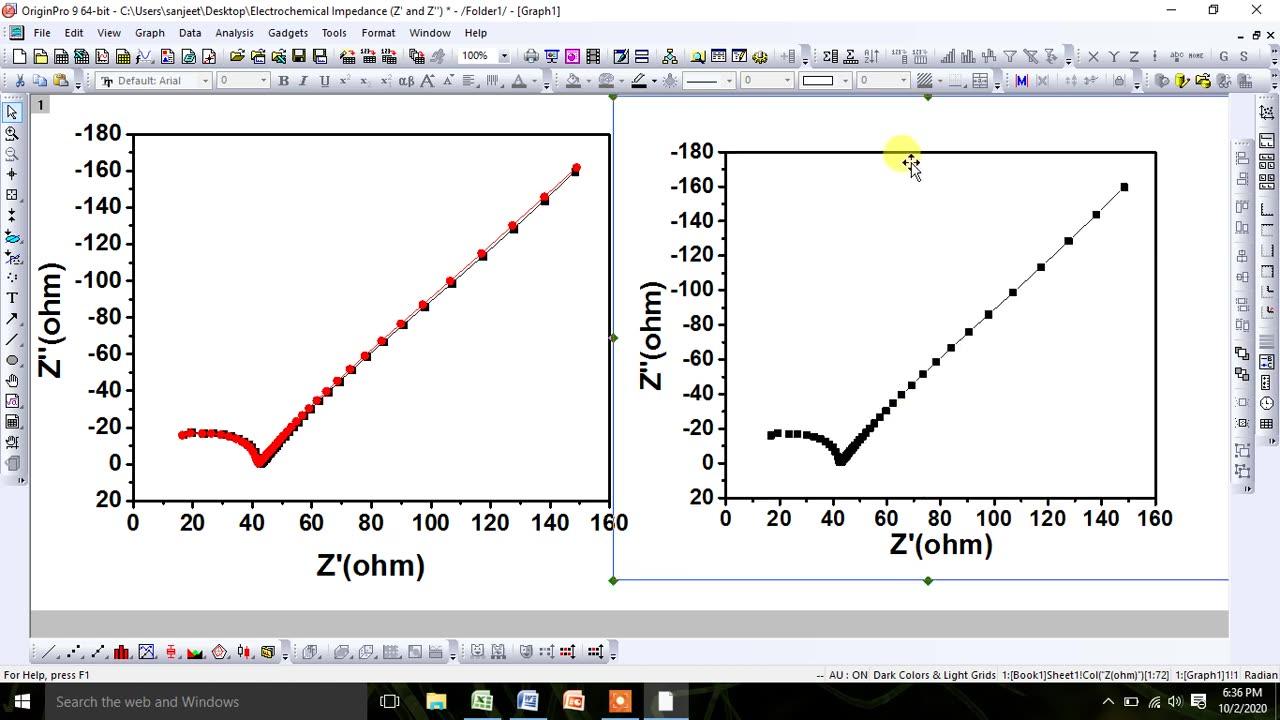Click the Windows search box in the taskbar
Image resolution: width=1280 pixels, height=720 pixels.
click(150, 701)
